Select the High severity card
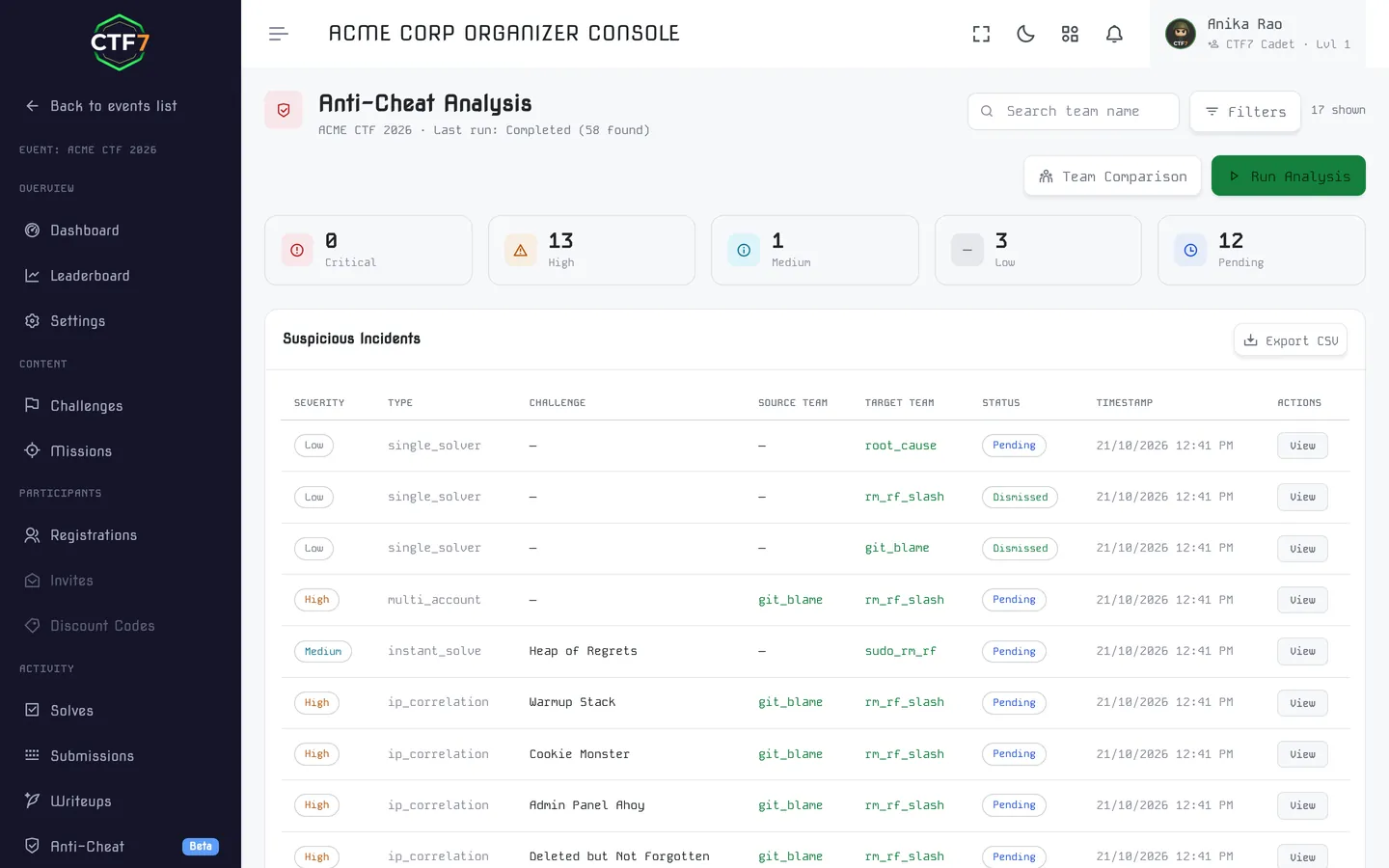The width and height of the screenshot is (1389, 868). (x=591, y=250)
